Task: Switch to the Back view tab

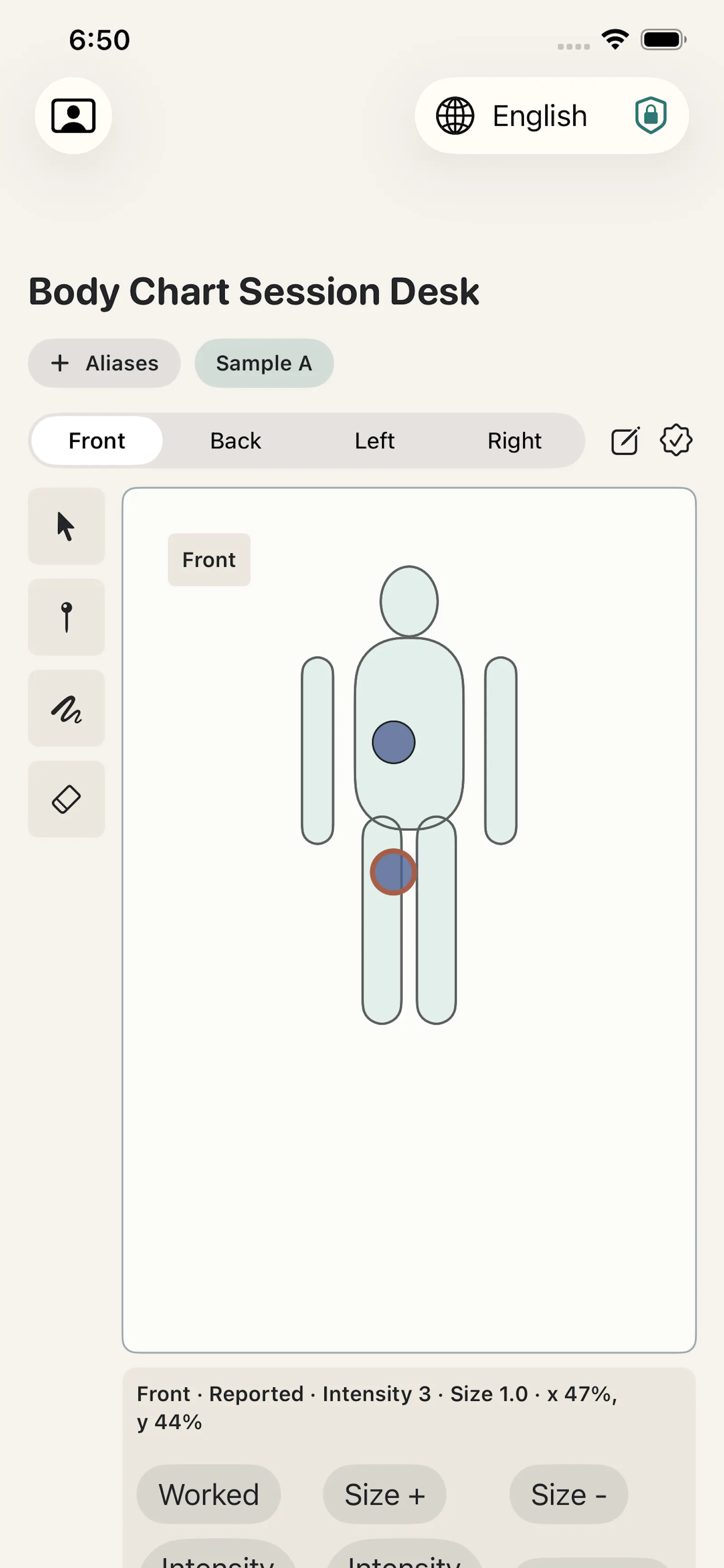Action: tap(235, 441)
